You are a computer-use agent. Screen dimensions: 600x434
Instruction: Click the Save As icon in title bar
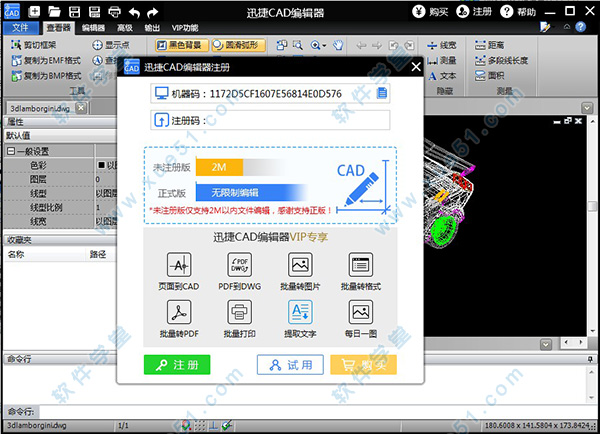point(94,12)
